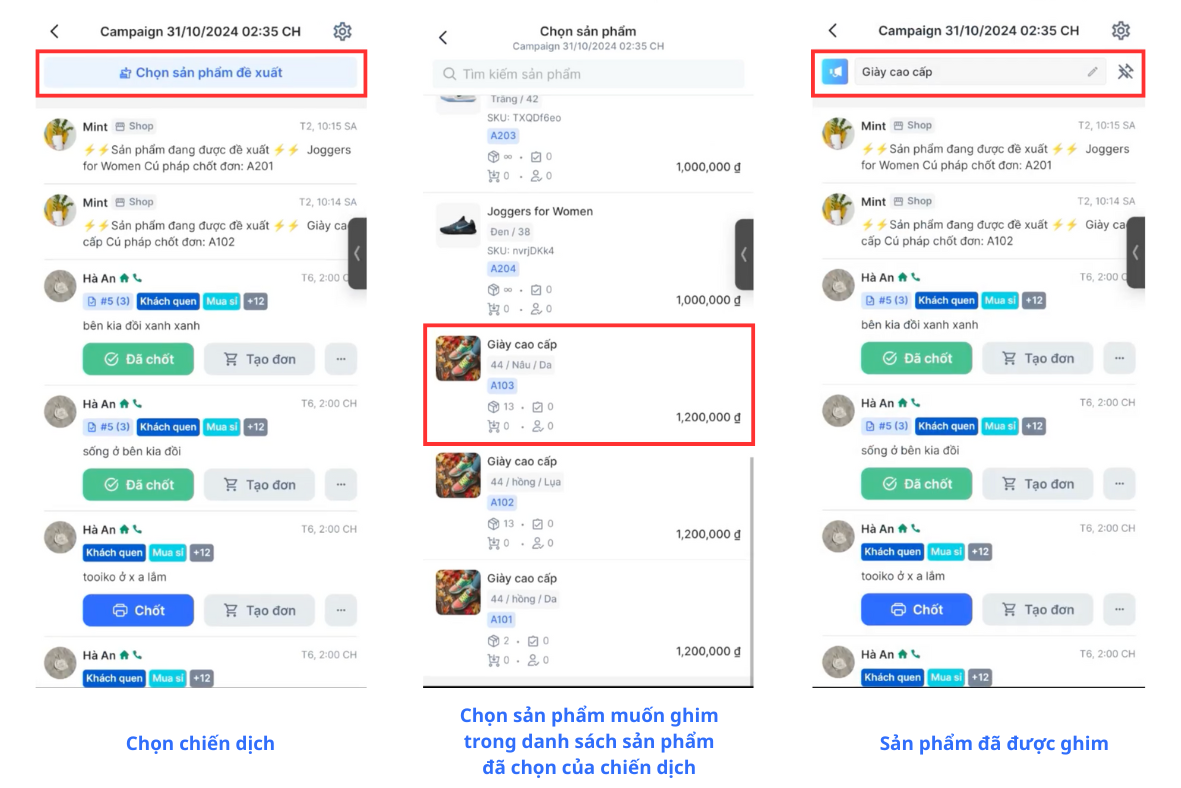This screenshot has height=788, width=1181.
Task: Focus the Tìm kiếm sản phẩm search field
Action: (x=588, y=74)
